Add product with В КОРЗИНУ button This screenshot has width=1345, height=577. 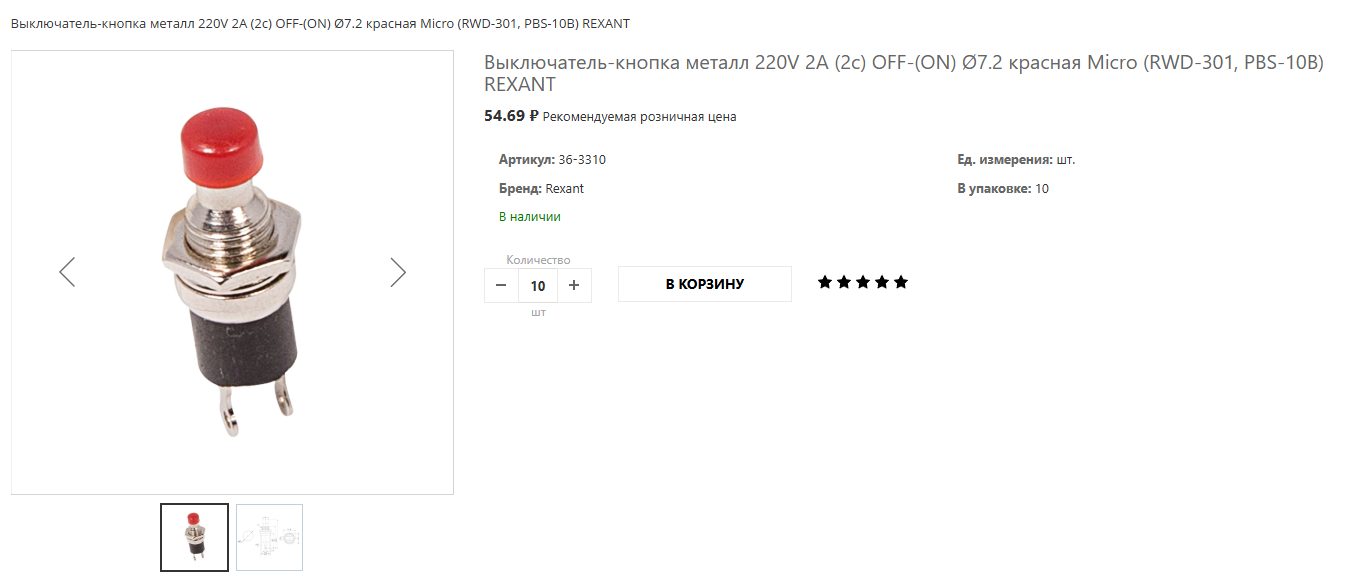click(704, 284)
